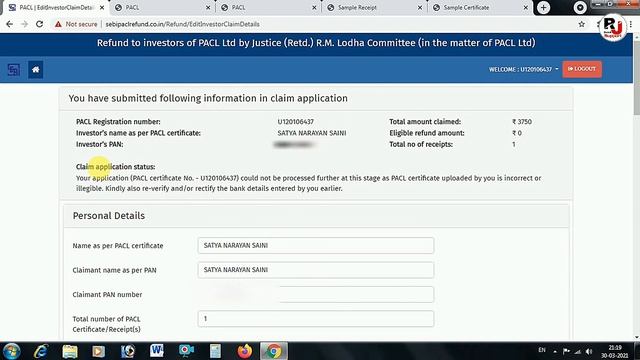Click Chrome icon in taskbar
This screenshot has width=640, height=360.
[x=274, y=351]
